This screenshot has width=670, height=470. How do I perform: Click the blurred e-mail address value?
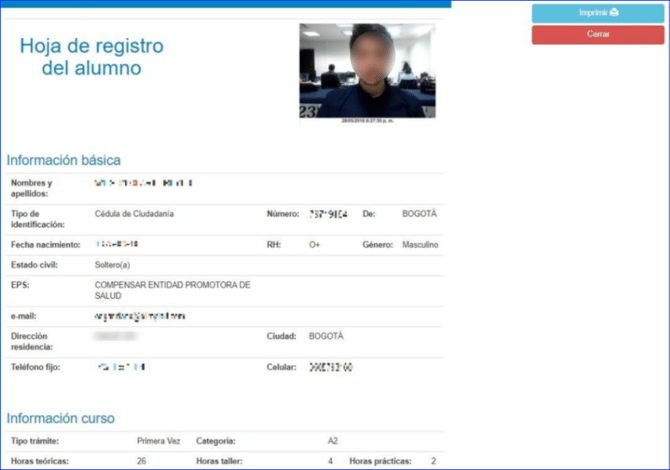point(140,316)
